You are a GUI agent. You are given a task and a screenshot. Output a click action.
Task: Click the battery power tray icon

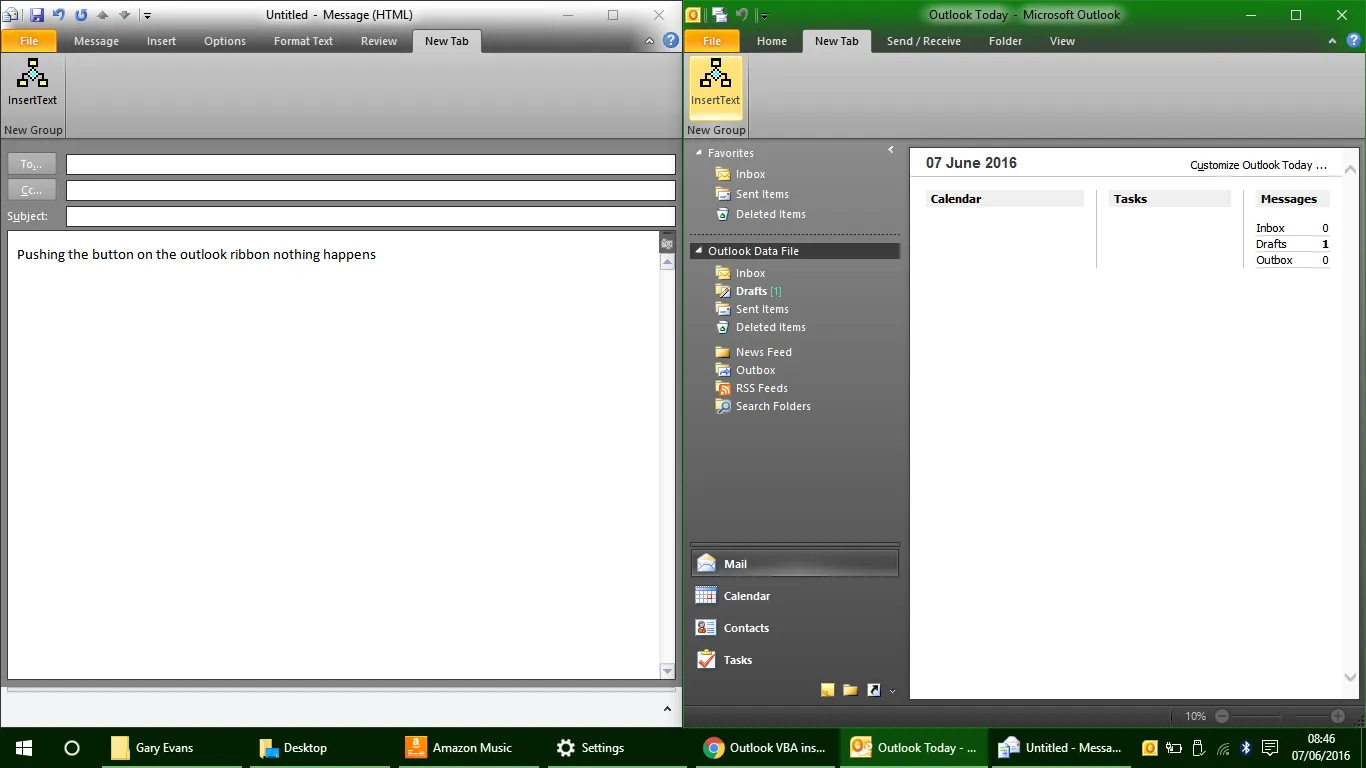tap(1174, 748)
